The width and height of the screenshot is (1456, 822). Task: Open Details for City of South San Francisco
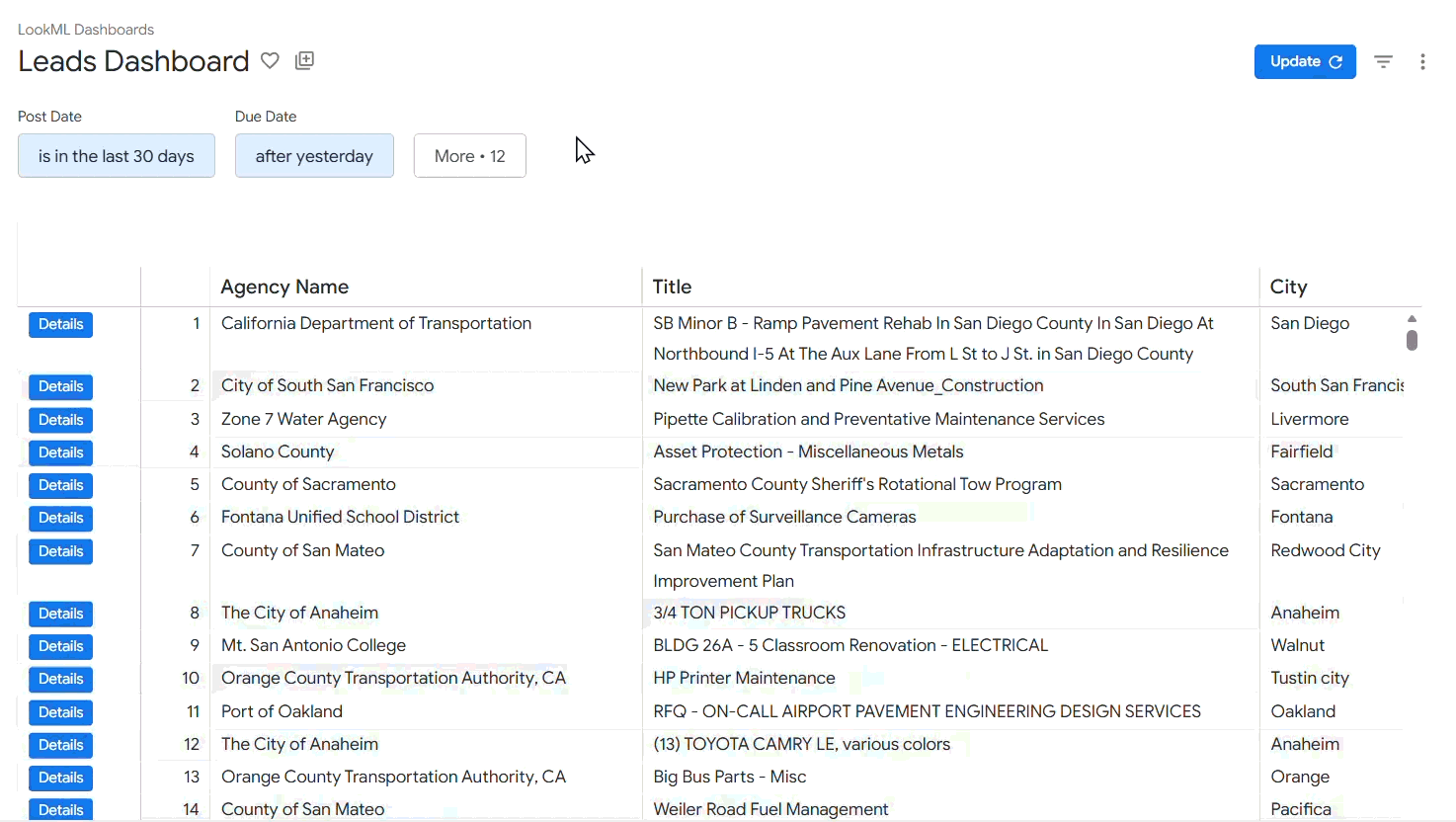click(x=60, y=386)
